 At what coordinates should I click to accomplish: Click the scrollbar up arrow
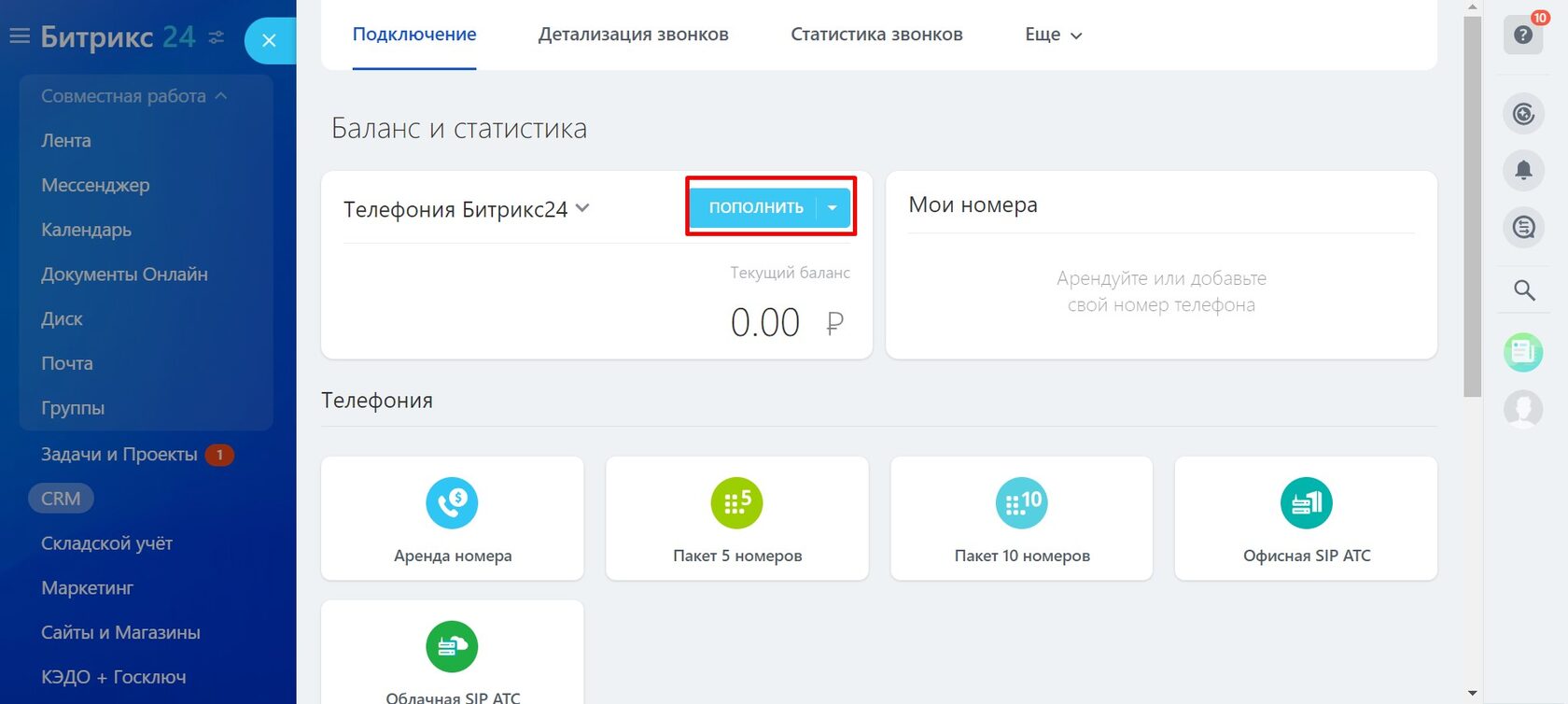1473,7
